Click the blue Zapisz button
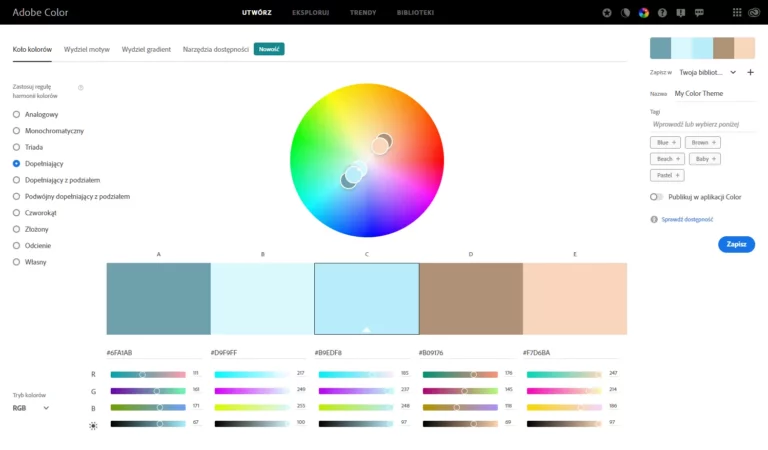Viewport: 768px width, 450px height. click(x=736, y=244)
